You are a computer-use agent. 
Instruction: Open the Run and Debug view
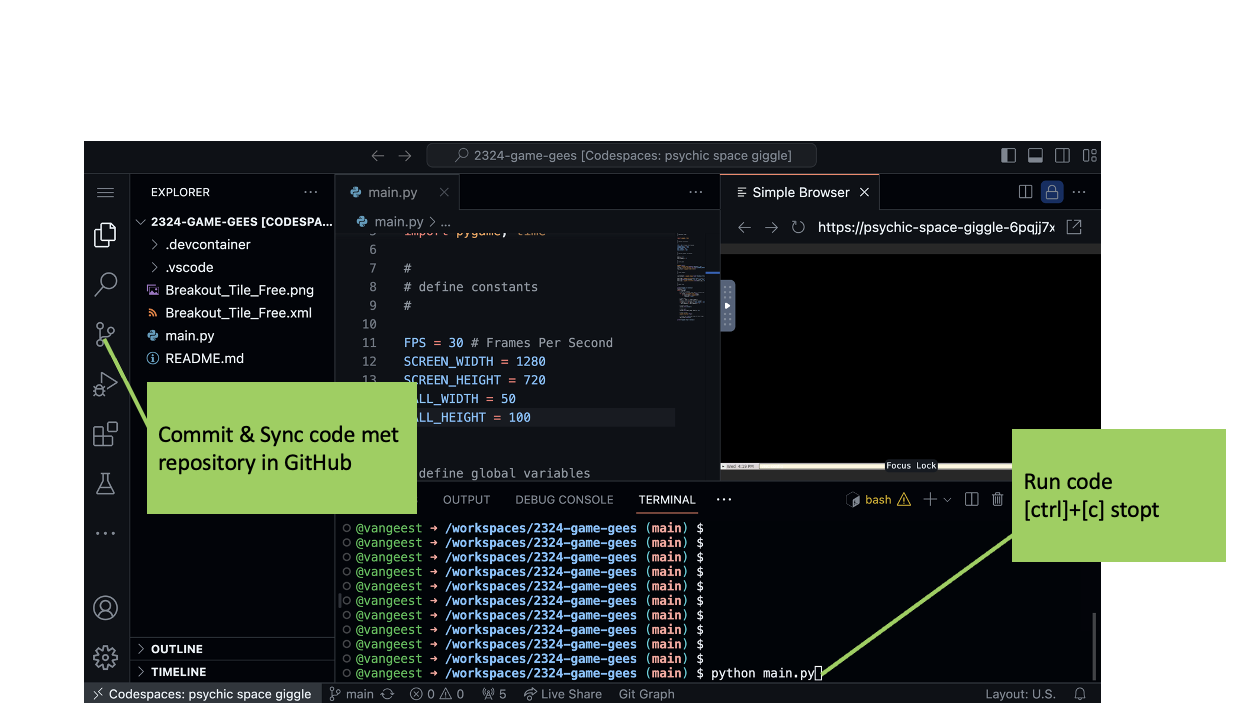tap(105, 384)
